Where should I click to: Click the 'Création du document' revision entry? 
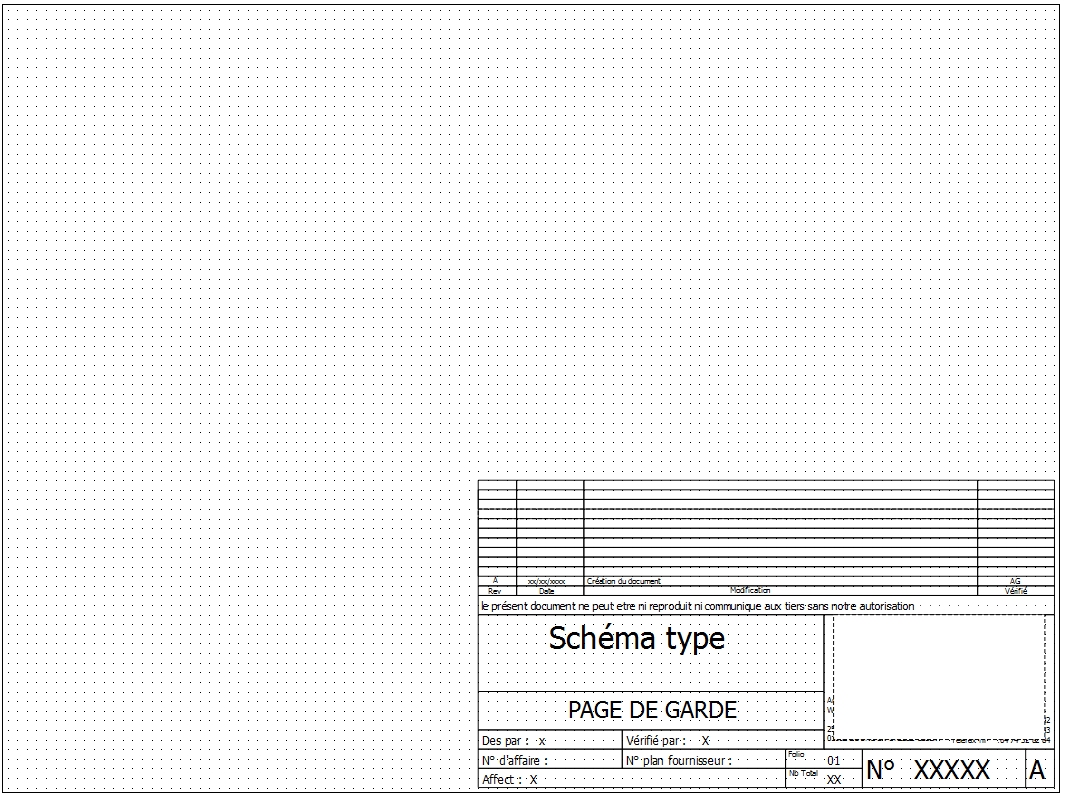click(623, 581)
